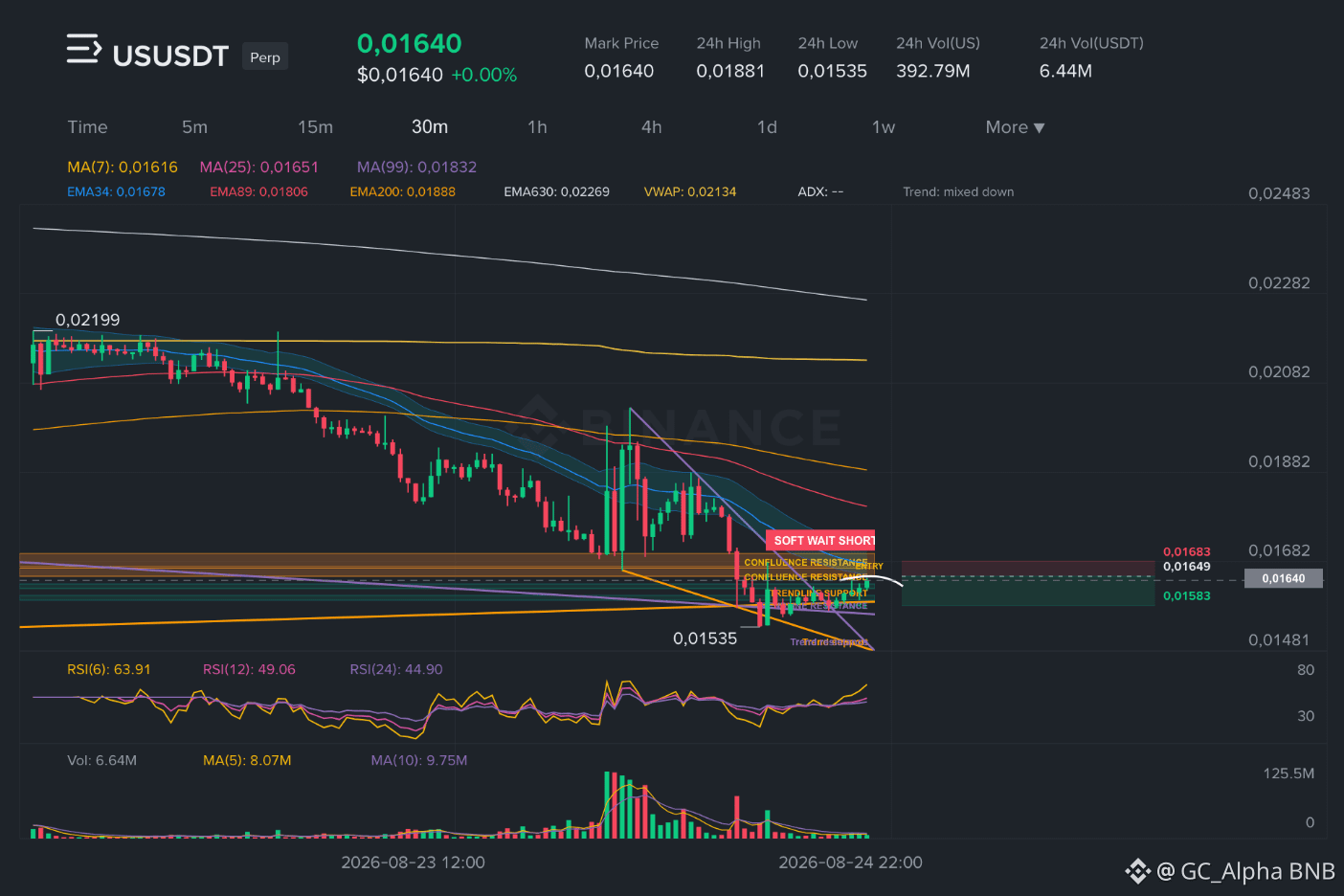Click the entry level label 0,01649
1344x896 pixels.
coord(1187,567)
